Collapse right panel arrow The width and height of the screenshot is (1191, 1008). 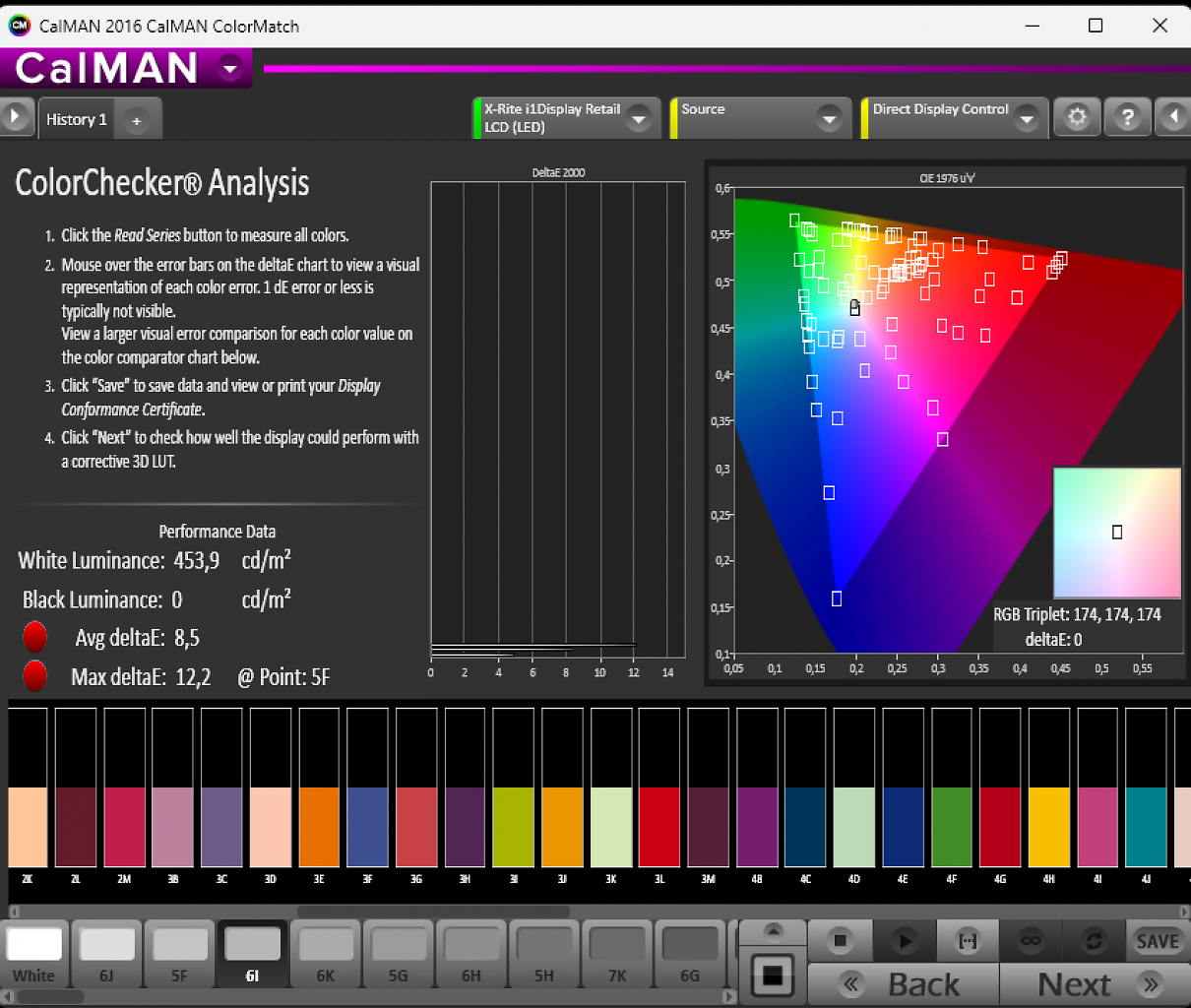point(1173,118)
